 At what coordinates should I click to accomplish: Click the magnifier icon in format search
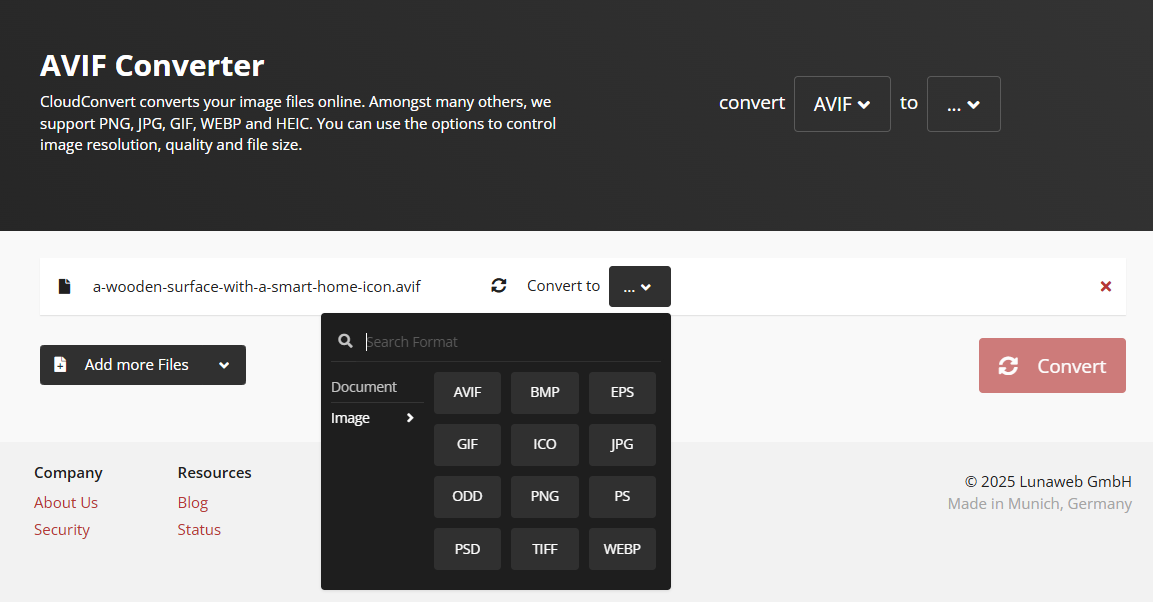(x=345, y=341)
